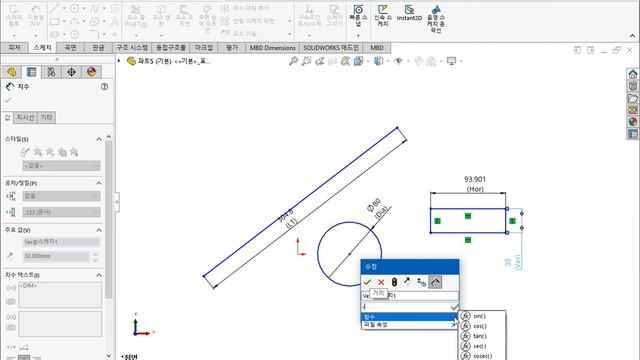Viewport: 640px width, 360px height.
Task: Open the View Palette icon in task pane
Action: pyautogui.click(x=633, y=110)
